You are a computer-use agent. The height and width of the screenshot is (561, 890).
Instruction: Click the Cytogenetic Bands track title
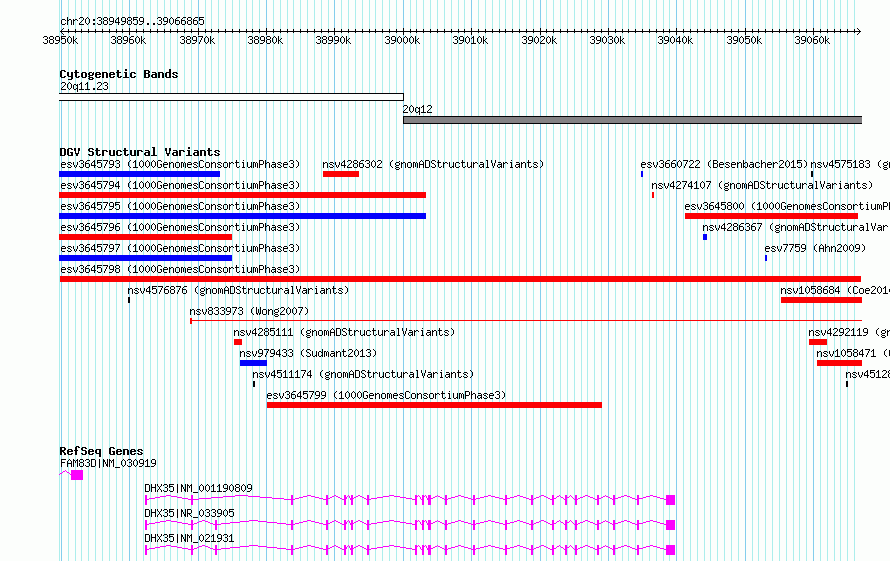(x=119, y=74)
